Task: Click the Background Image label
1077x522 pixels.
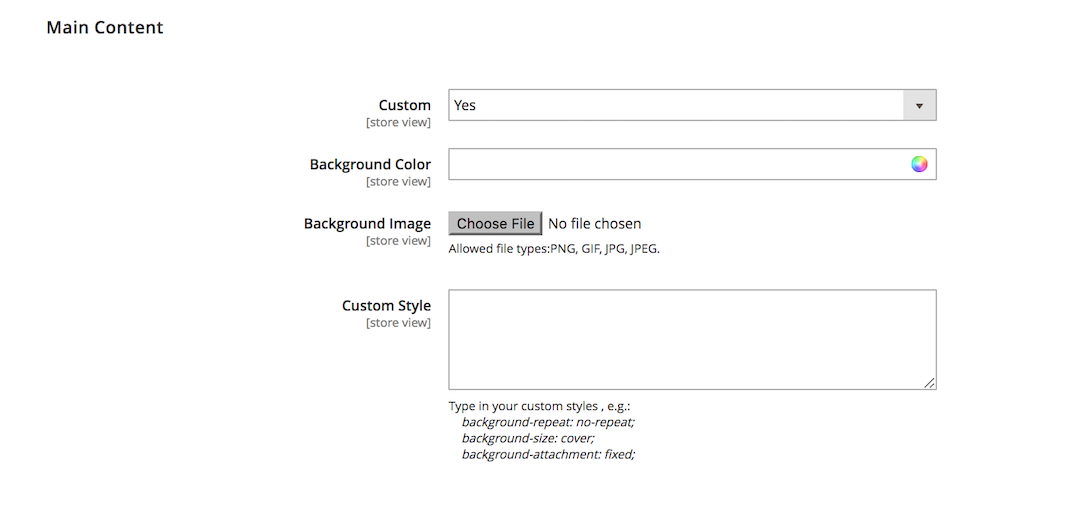Action: point(367,224)
